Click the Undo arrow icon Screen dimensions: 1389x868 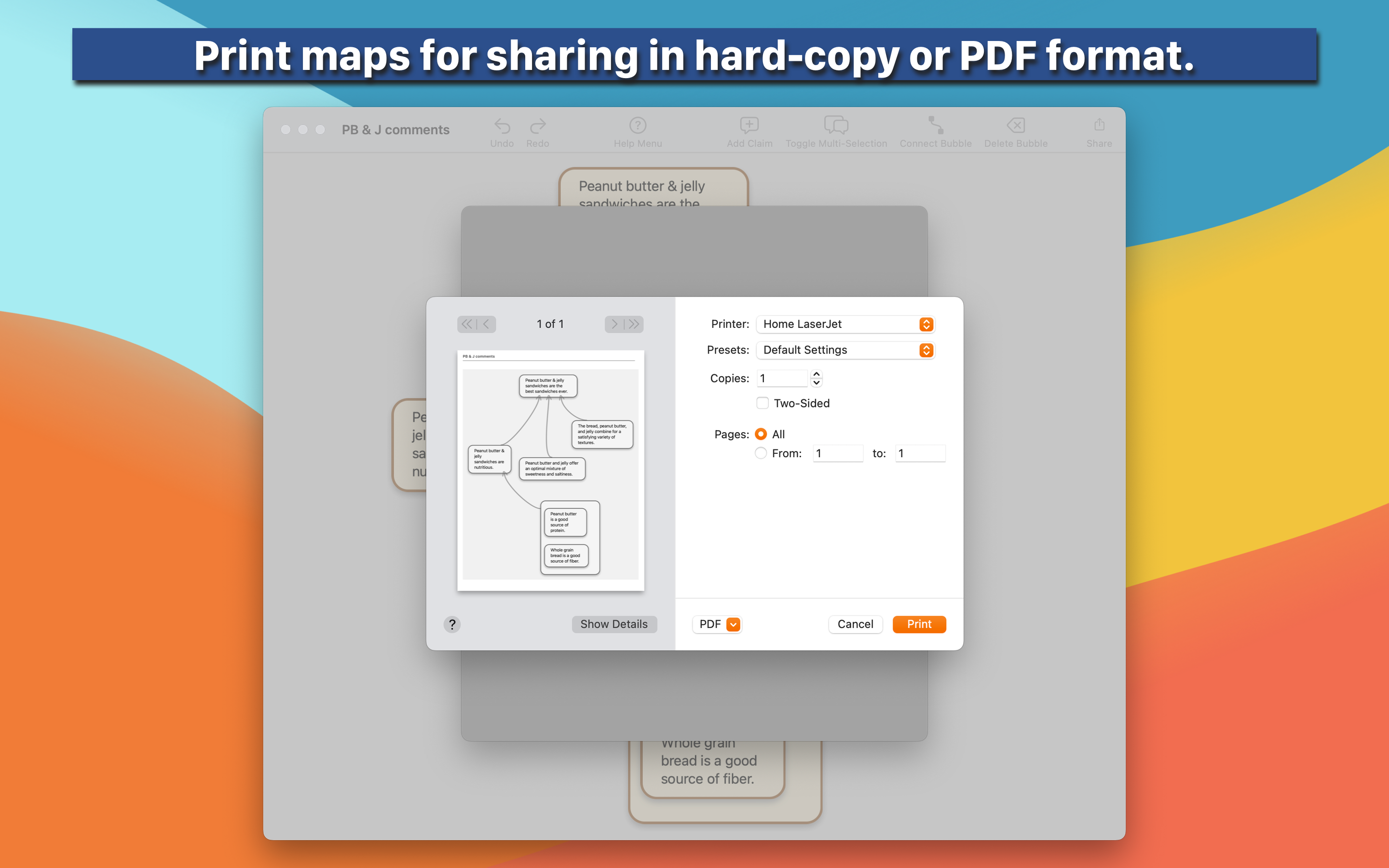pyautogui.click(x=502, y=126)
